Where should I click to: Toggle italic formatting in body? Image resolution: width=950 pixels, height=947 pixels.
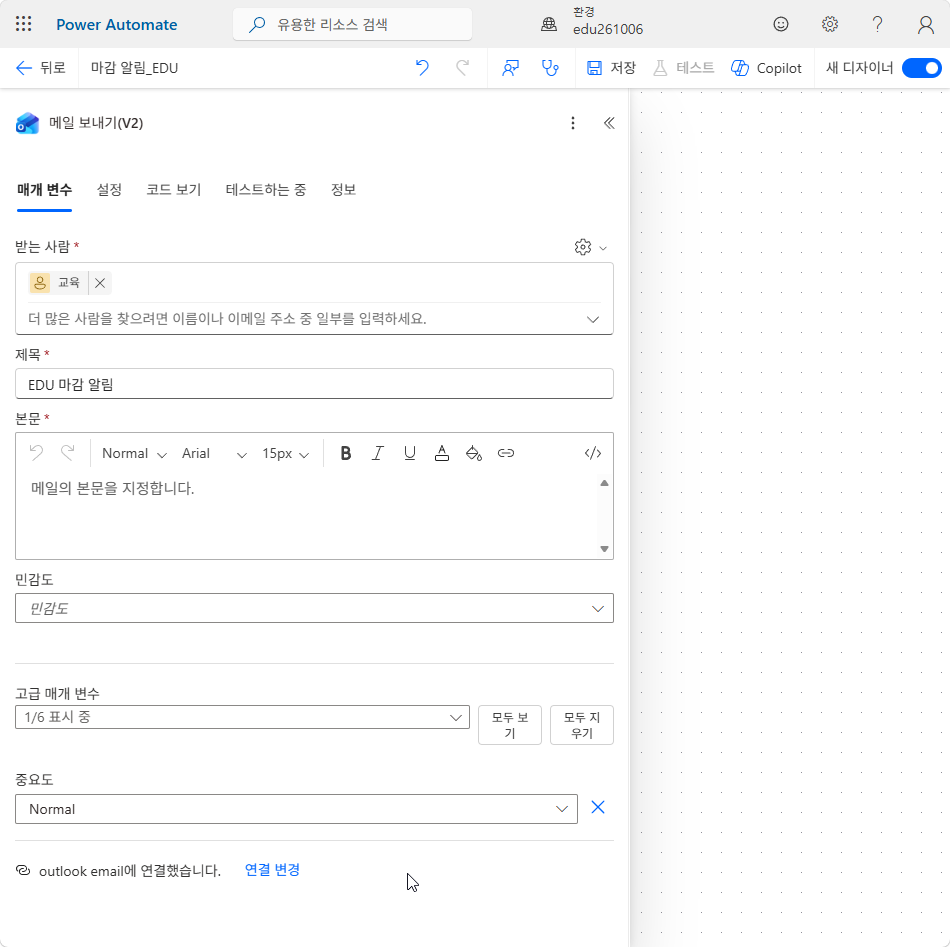click(x=377, y=453)
